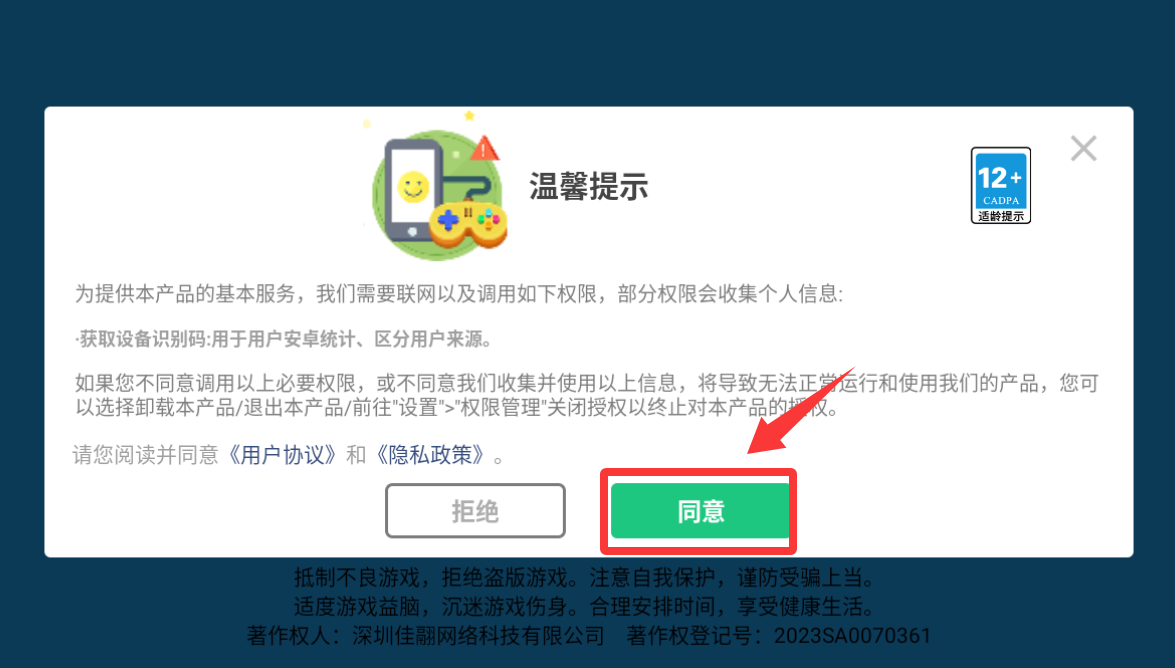Click the 著作权登记号 2023SA0070361 text
This screenshot has width=1175, height=668.
(779, 636)
